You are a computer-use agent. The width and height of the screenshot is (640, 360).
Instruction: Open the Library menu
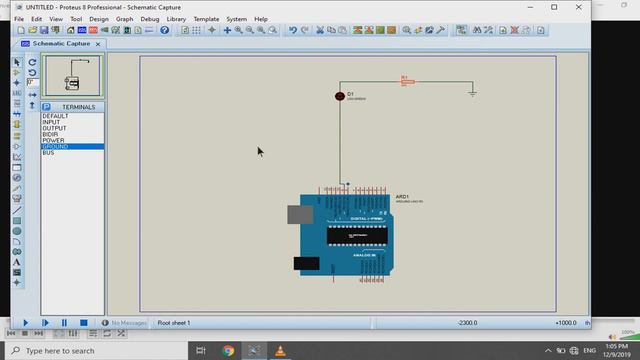(176, 19)
